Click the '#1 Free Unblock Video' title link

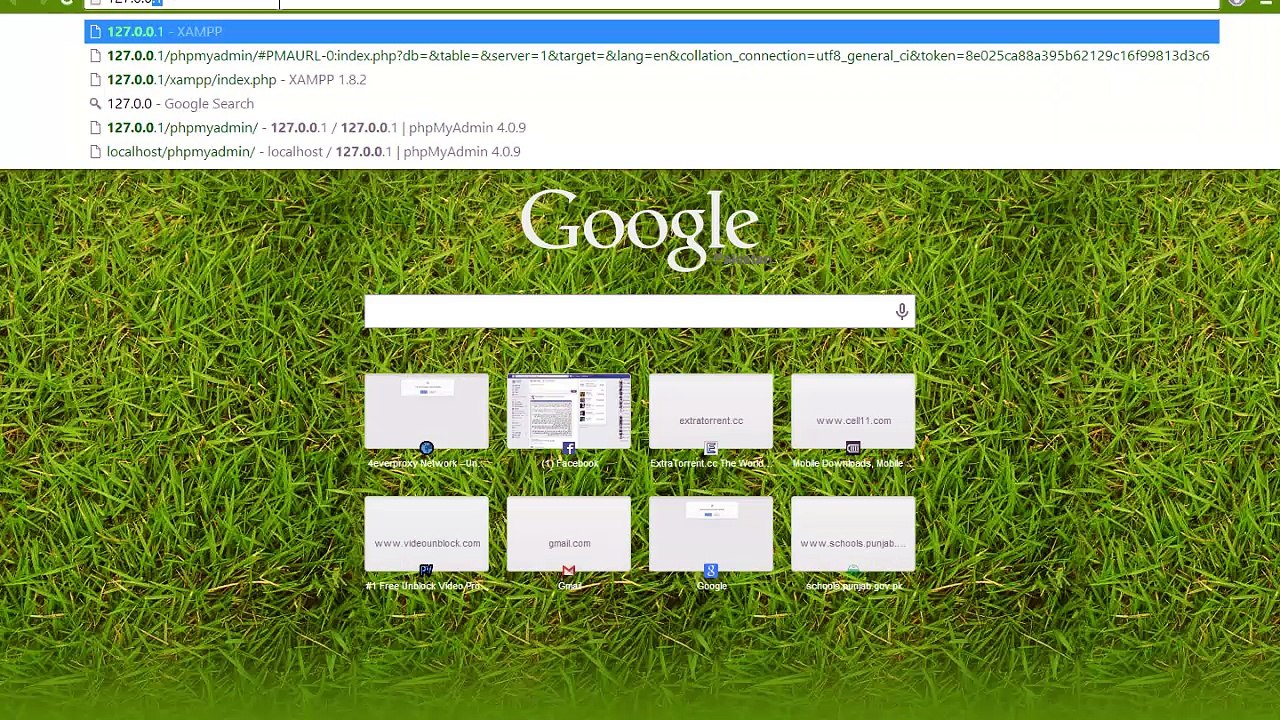coord(424,586)
